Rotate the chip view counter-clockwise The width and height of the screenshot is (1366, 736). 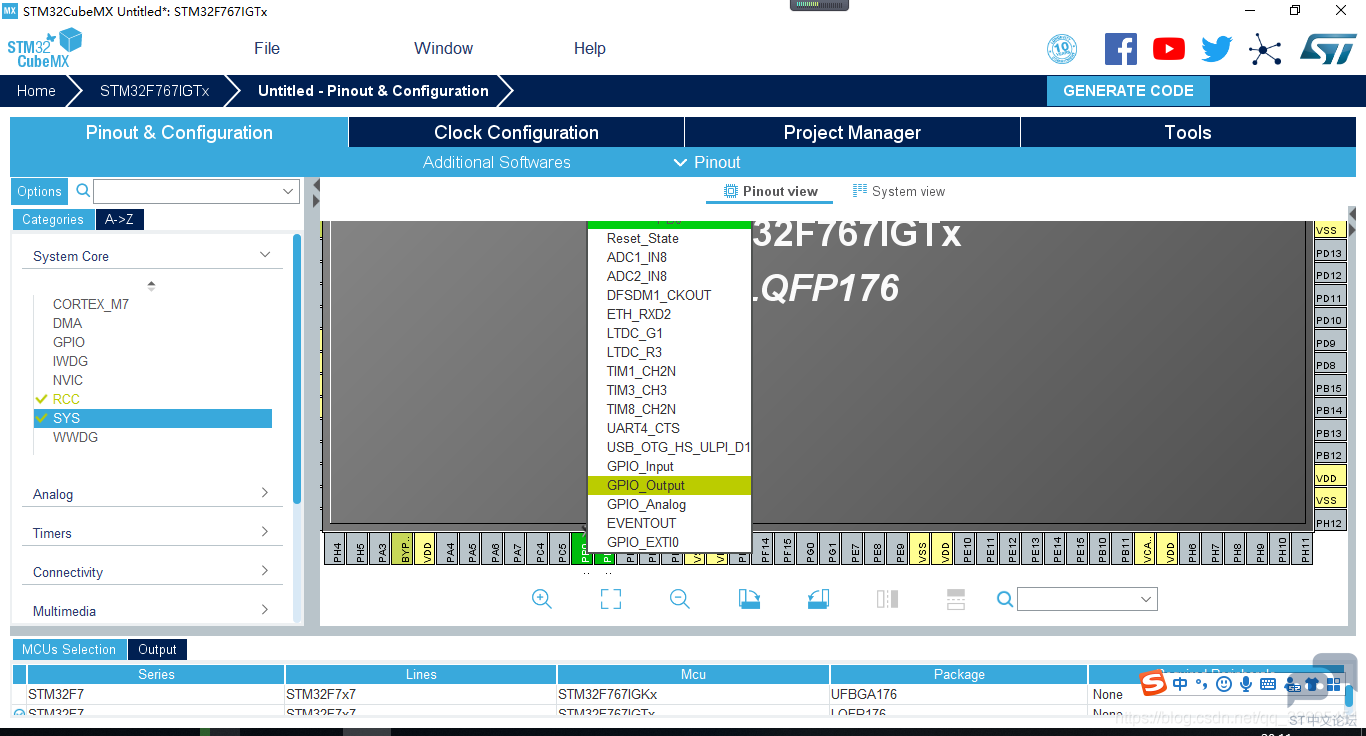[x=818, y=599]
